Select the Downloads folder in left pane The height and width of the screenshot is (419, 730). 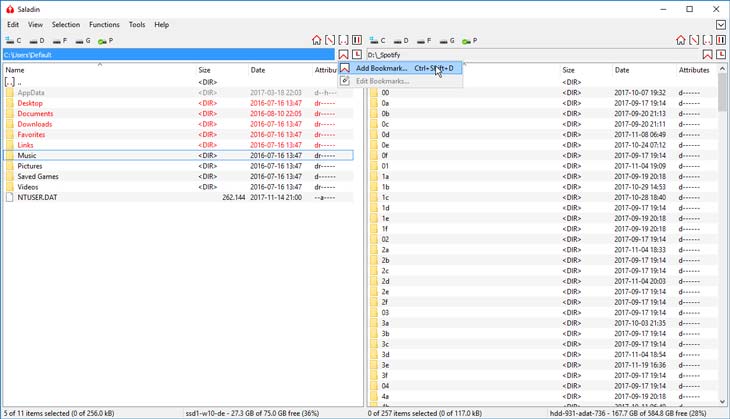[x=35, y=124]
